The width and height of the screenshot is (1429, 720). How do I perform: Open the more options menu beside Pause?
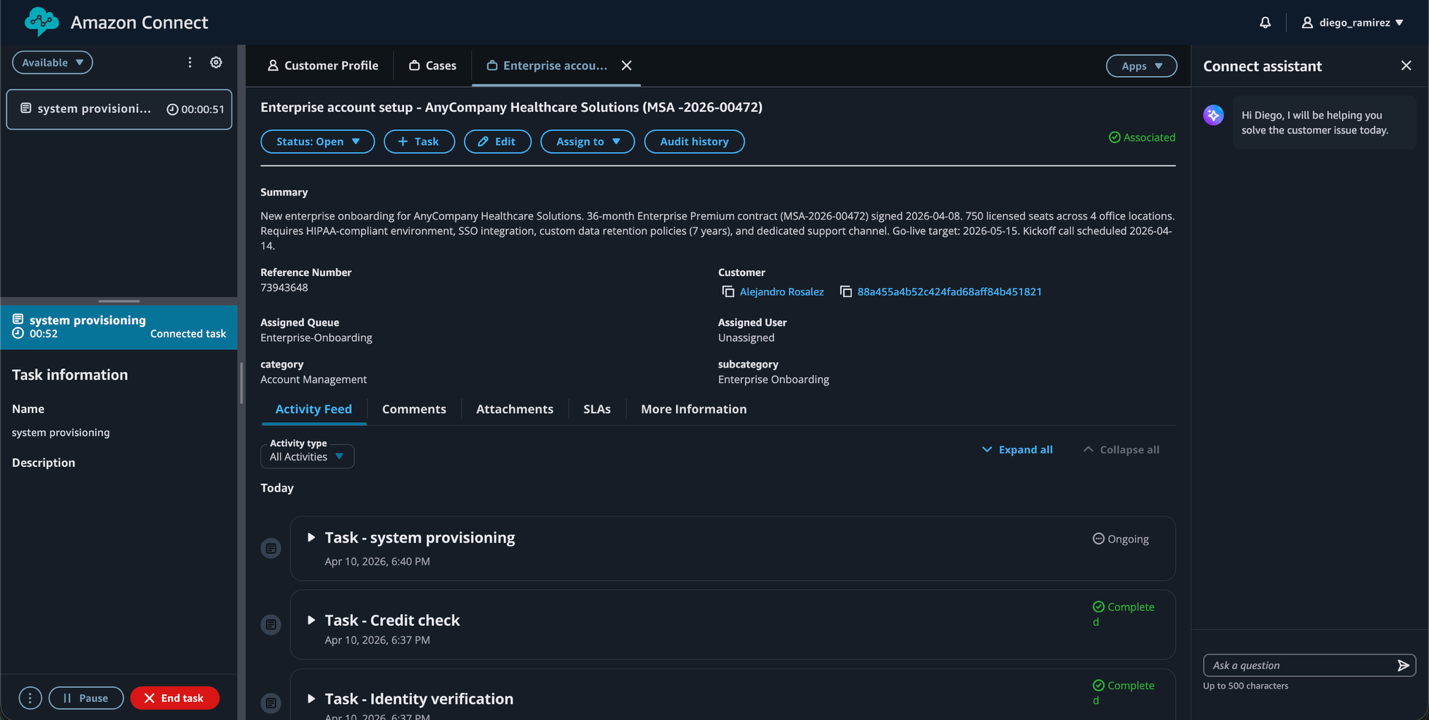tap(30, 698)
